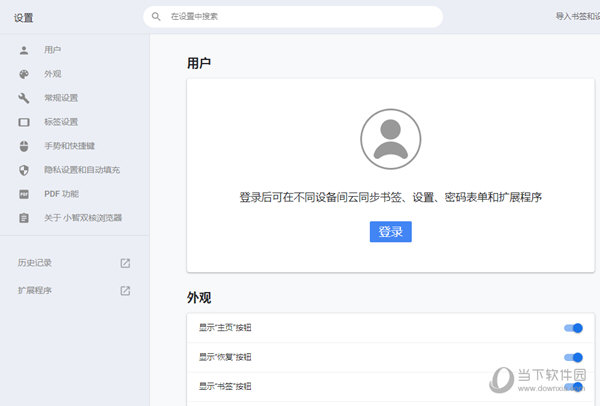Click the wrench icon for 常规设置
This screenshot has width=600, height=406.
(x=24, y=97)
